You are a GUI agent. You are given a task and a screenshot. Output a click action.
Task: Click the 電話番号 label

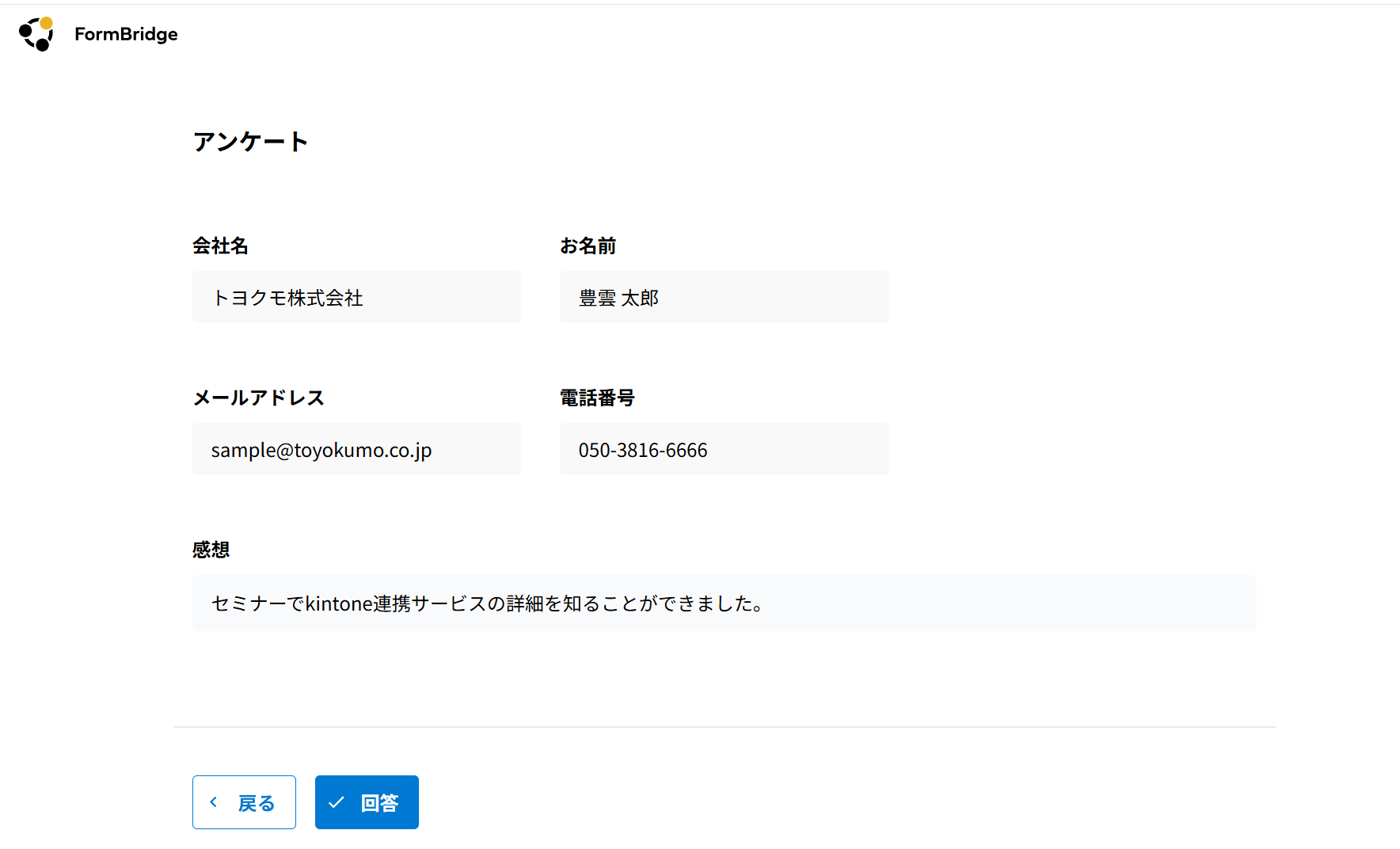tap(598, 398)
